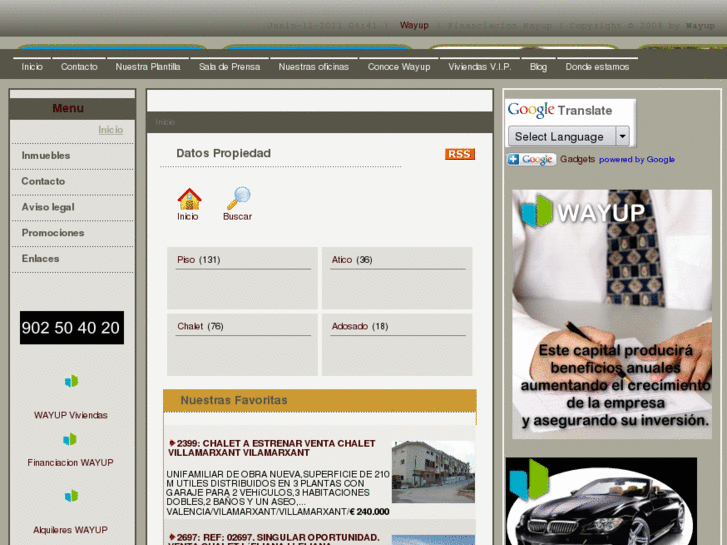The width and height of the screenshot is (727, 545).
Task: Click the Wayup logo above Alquileres WAYUP
Action: coord(71,496)
